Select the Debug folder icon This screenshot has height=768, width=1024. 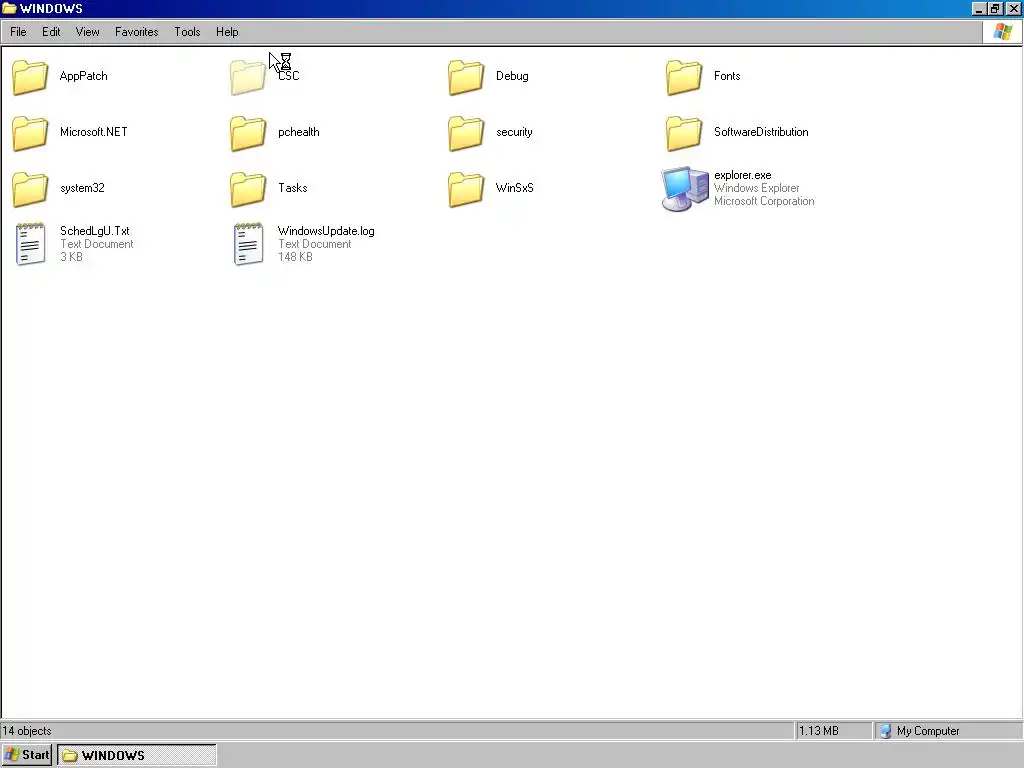(466, 77)
